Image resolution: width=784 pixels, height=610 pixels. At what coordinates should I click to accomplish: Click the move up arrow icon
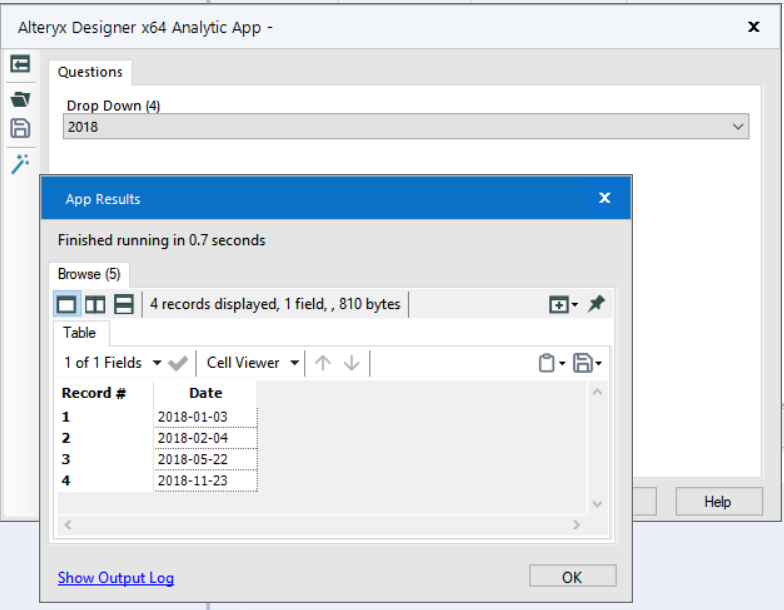pos(323,363)
